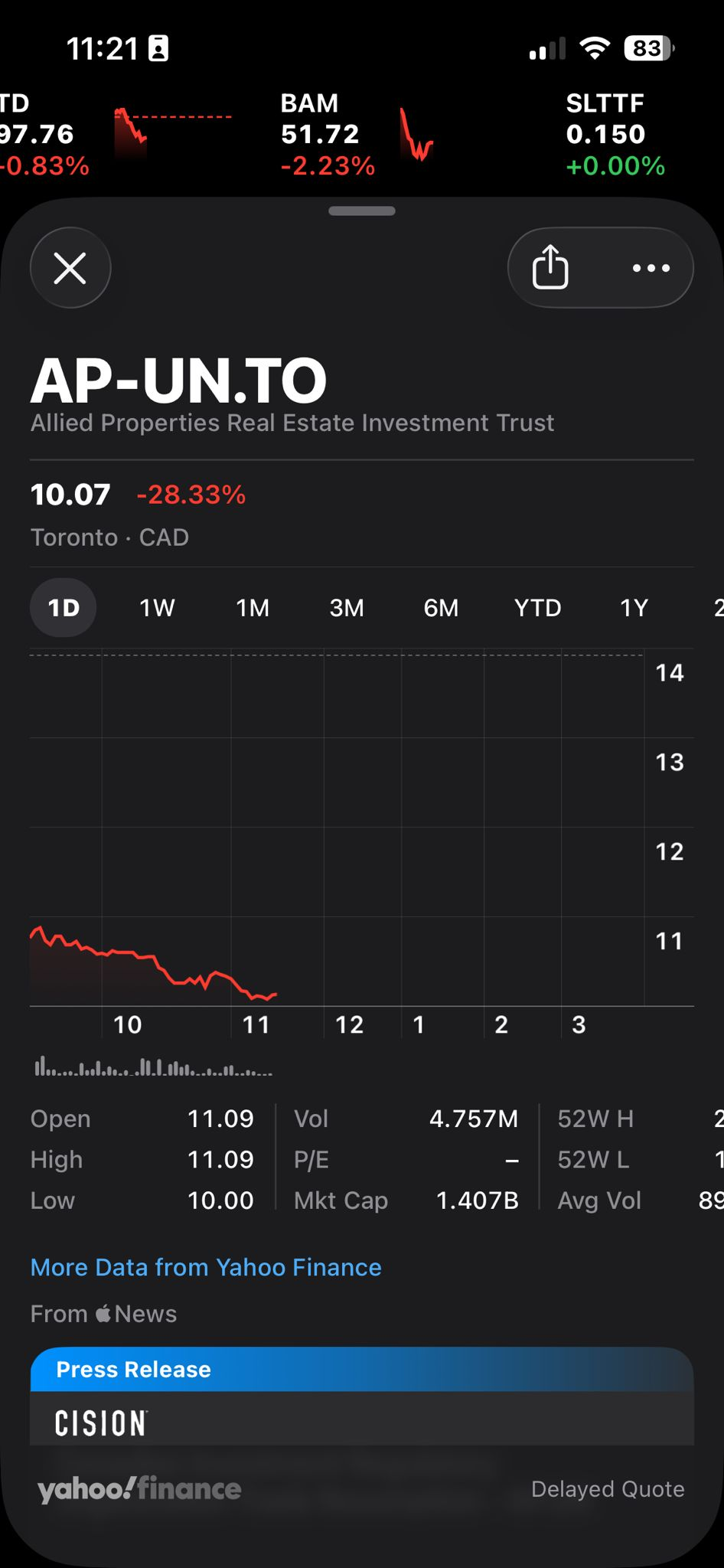The image size is (724, 1568).
Task: Tap the sheet drag handle
Action: (x=362, y=211)
